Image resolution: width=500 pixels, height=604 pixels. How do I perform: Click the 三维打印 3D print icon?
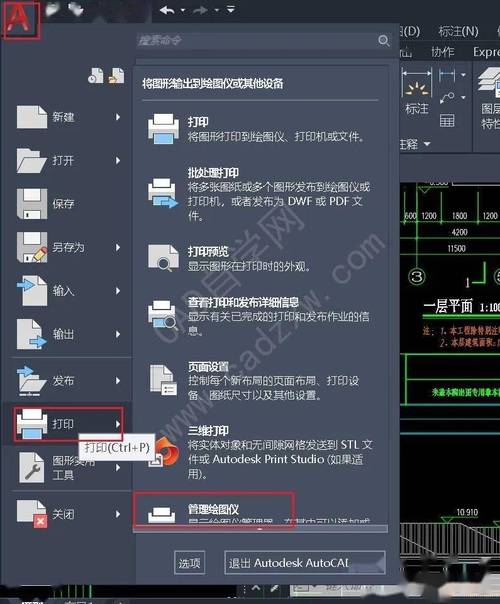click(165, 452)
